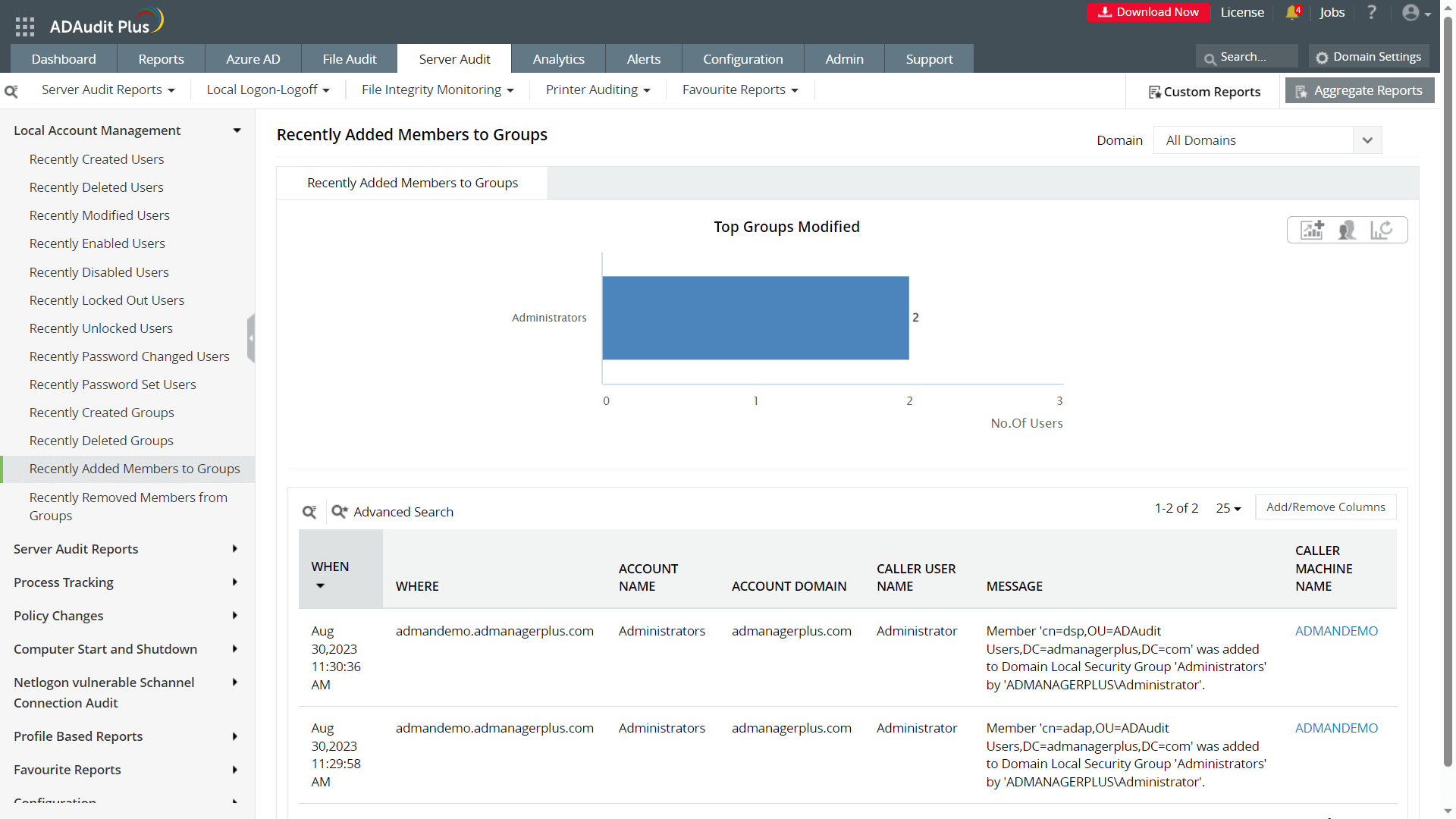Click the refresh chart icon
Image resolution: width=1456 pixels, height=819 pixels.
(1381, 230)
